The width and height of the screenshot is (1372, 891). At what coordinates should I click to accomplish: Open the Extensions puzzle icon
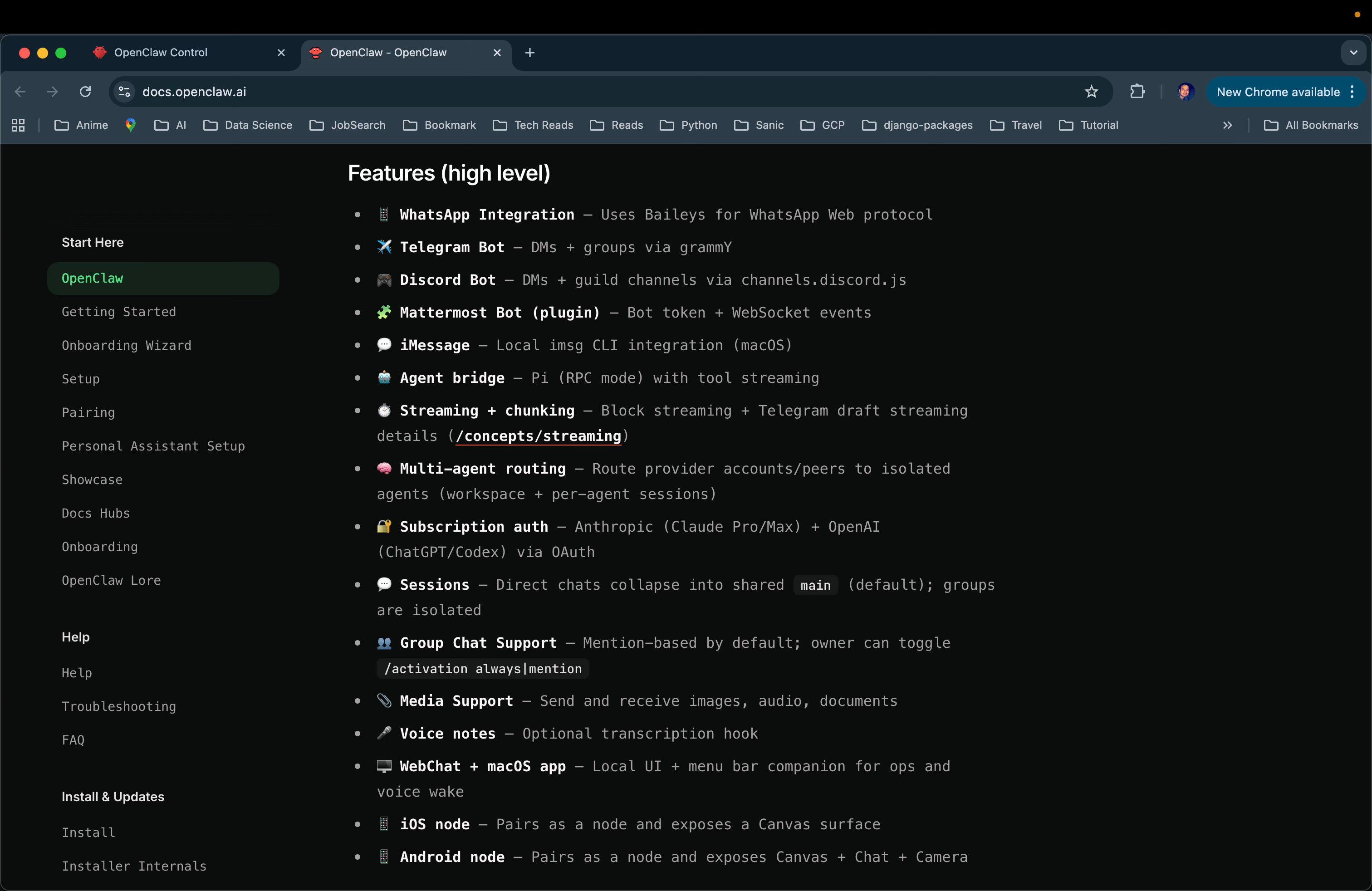tap(1137, 92)
